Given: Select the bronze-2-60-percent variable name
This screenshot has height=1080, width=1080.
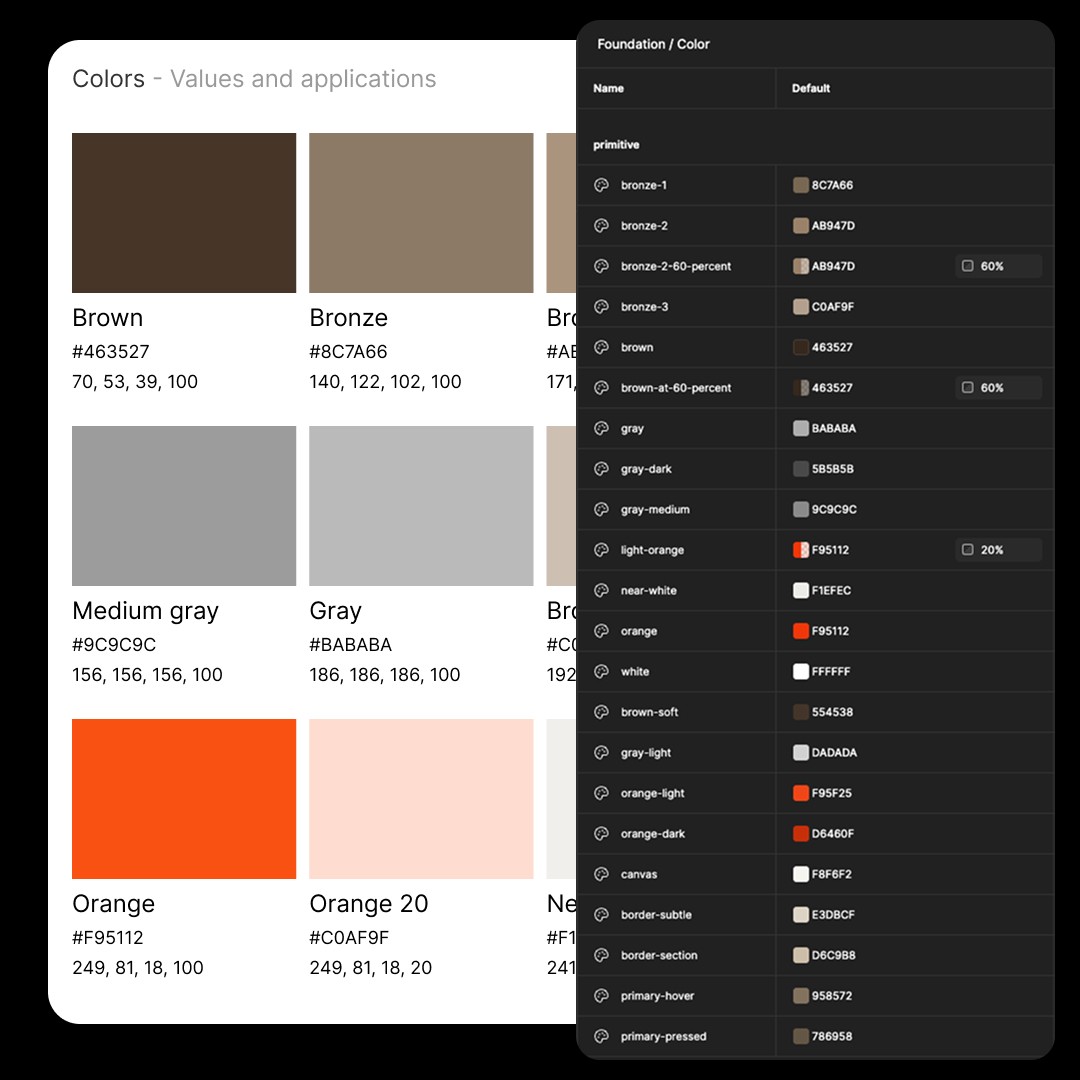Looking at the screenshot, I should pos(676,266).
